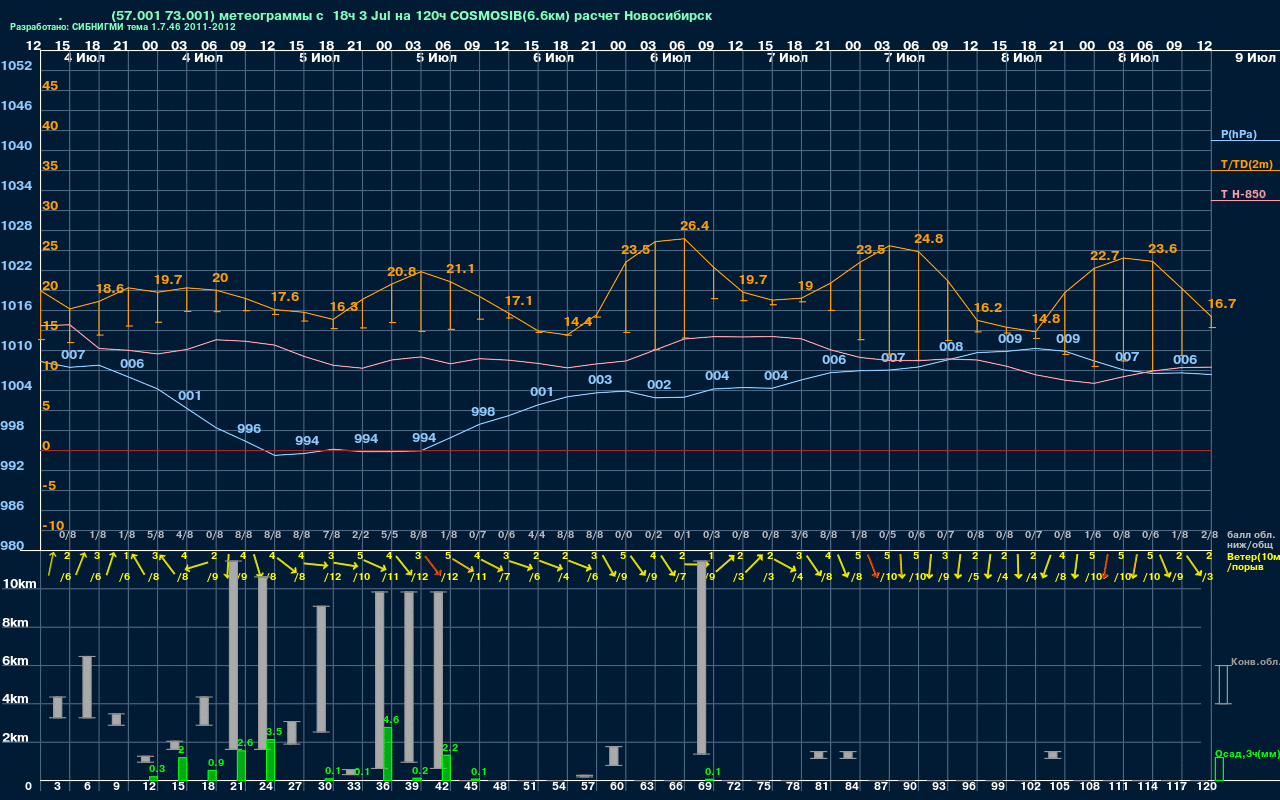Select the minimum temperature label 14.4

(x=578, y=322)
